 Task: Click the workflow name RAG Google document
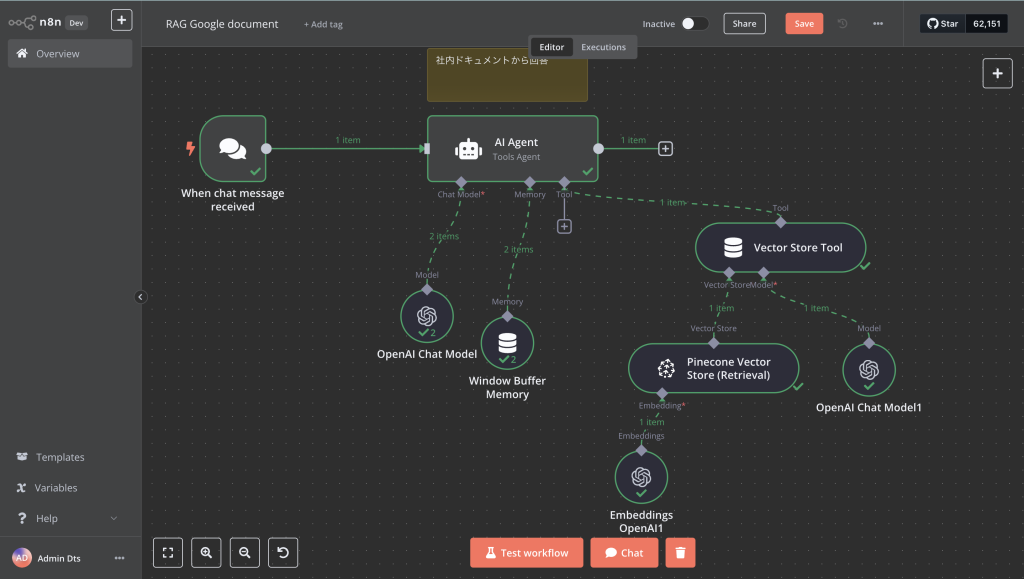222,24
